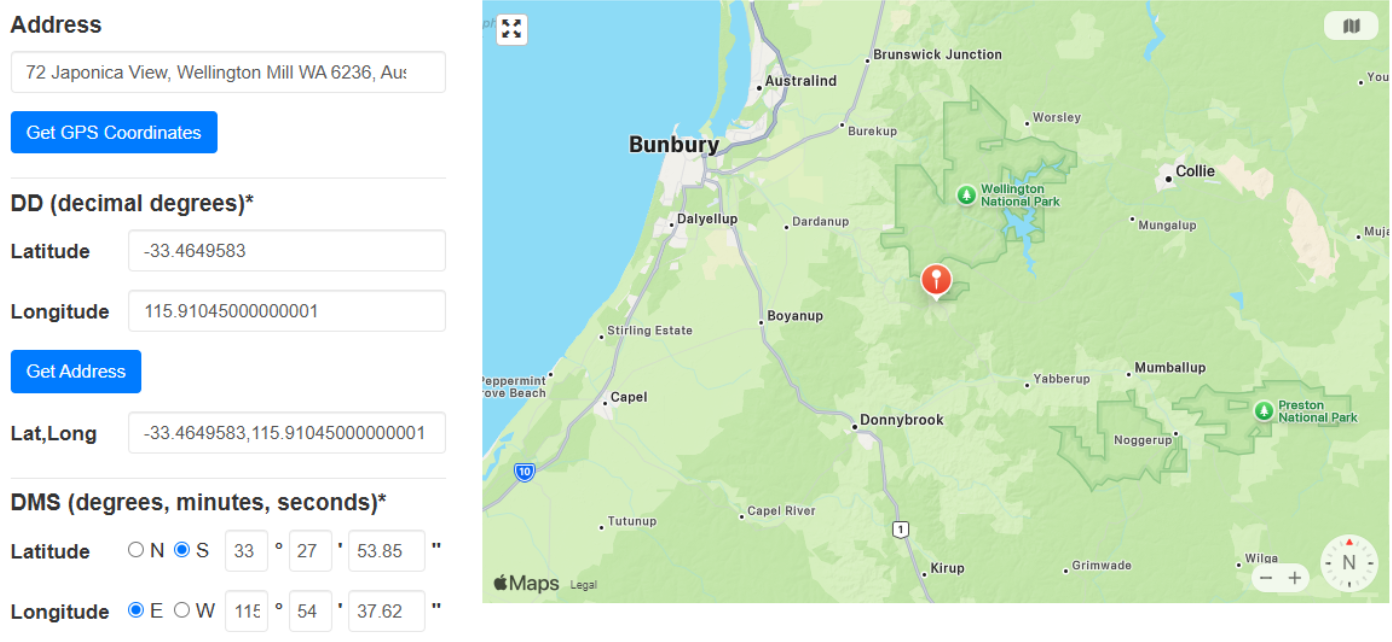Open the Legal link on map
This screenshot has width=1392, height=642.
[583, 585]
